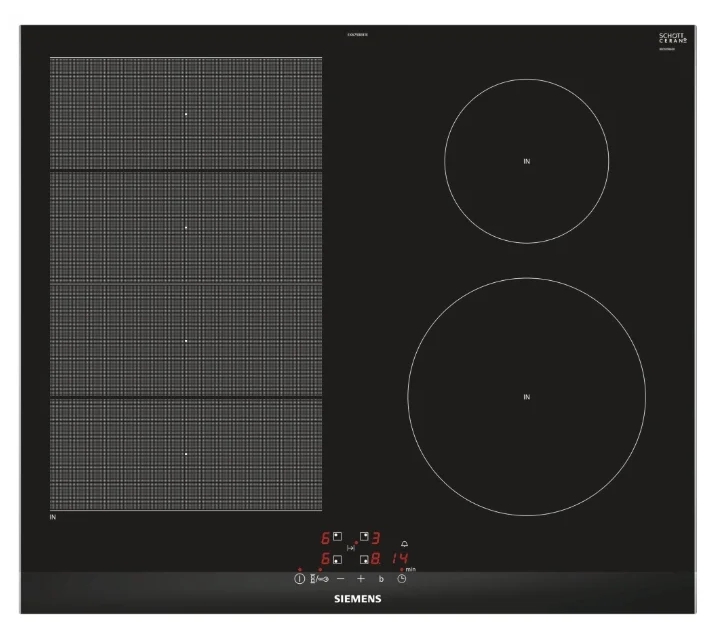Tap the plus symbol to raise heat
This screenshot has width=714, height=635.
361,579
